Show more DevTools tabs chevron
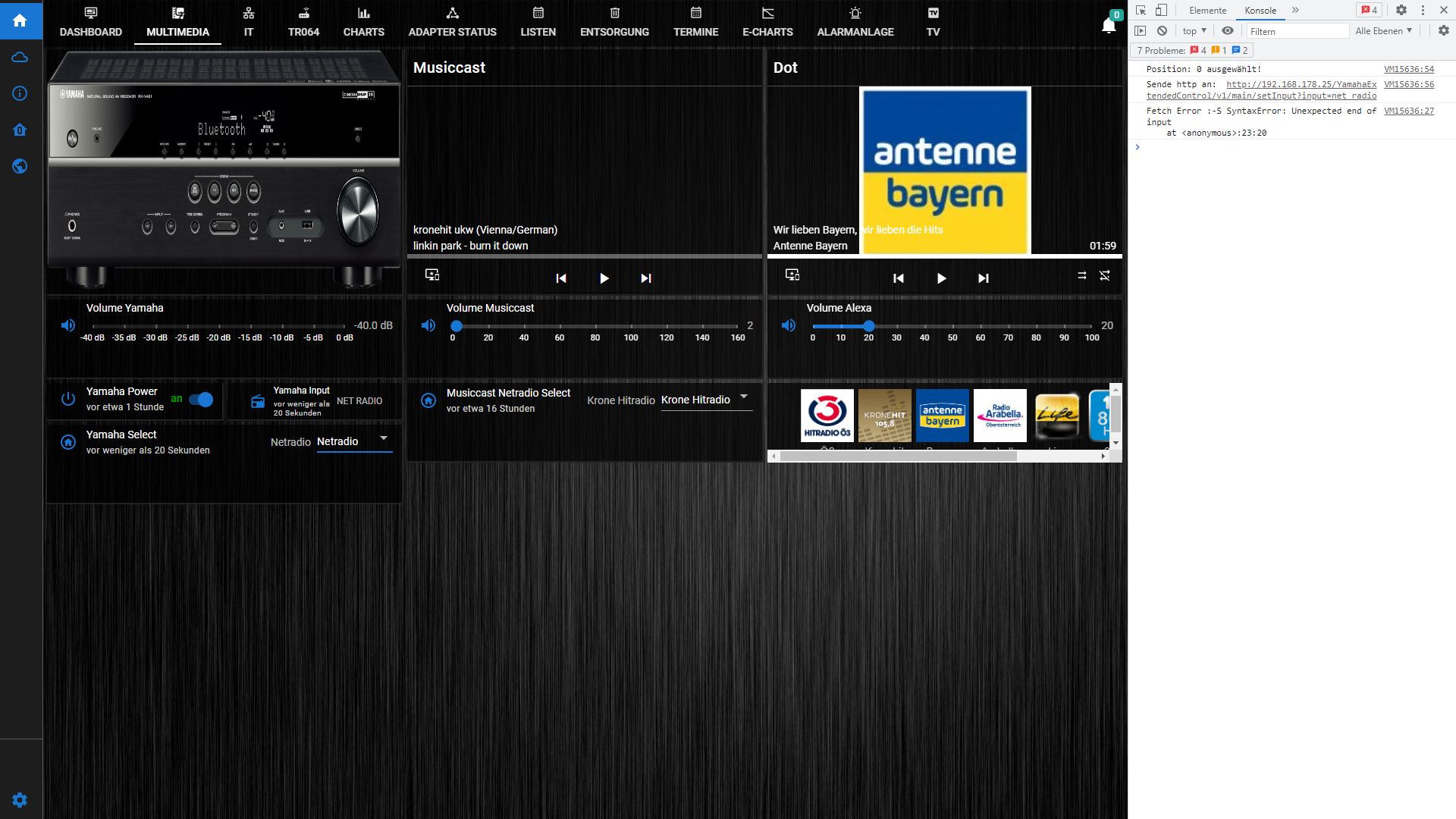This screenshot has width=1456, height=819. pos(1295,10)
